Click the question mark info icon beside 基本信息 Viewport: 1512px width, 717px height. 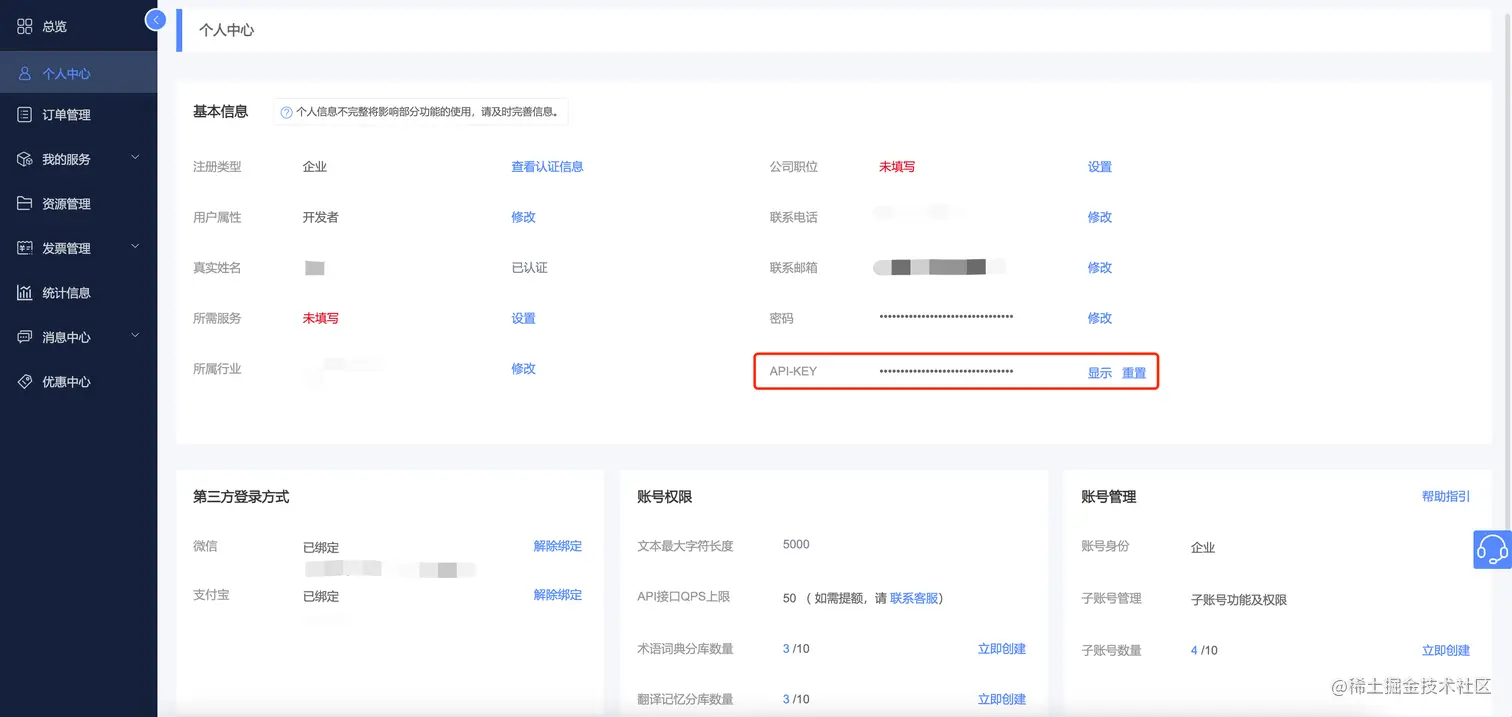[x=286, y=113]
